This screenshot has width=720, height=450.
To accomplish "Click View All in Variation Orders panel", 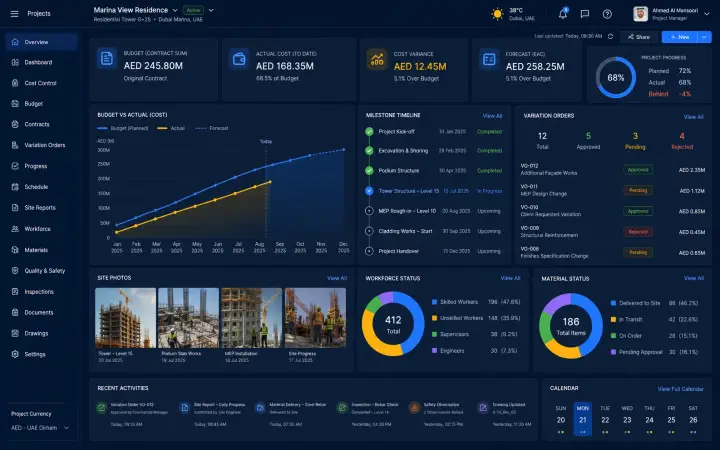I will pos(693,117).
